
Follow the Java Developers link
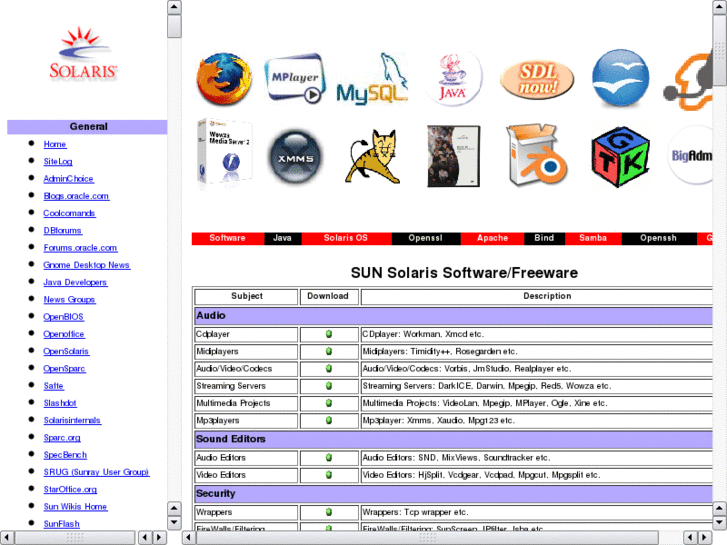click(75, 282)
